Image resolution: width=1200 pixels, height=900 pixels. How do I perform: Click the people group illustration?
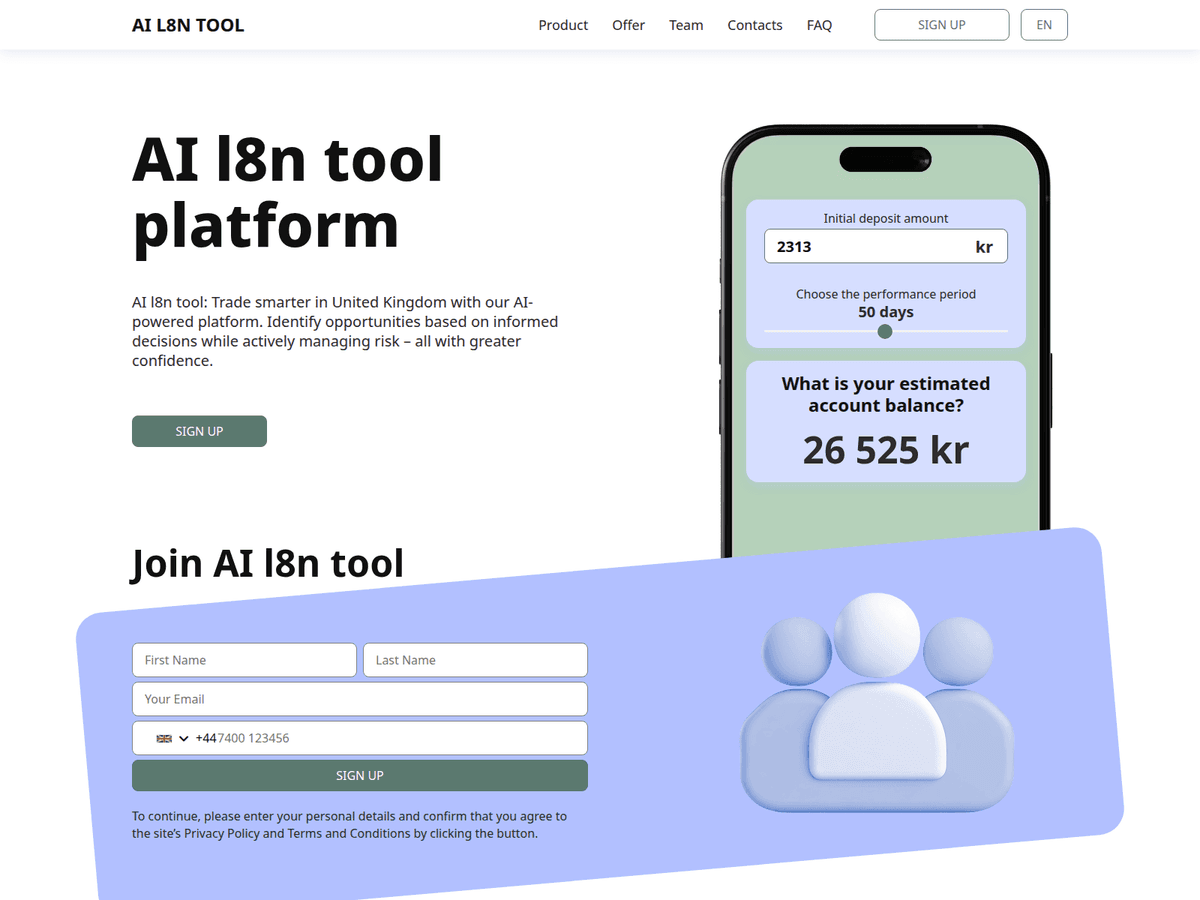tap(878, 703)
